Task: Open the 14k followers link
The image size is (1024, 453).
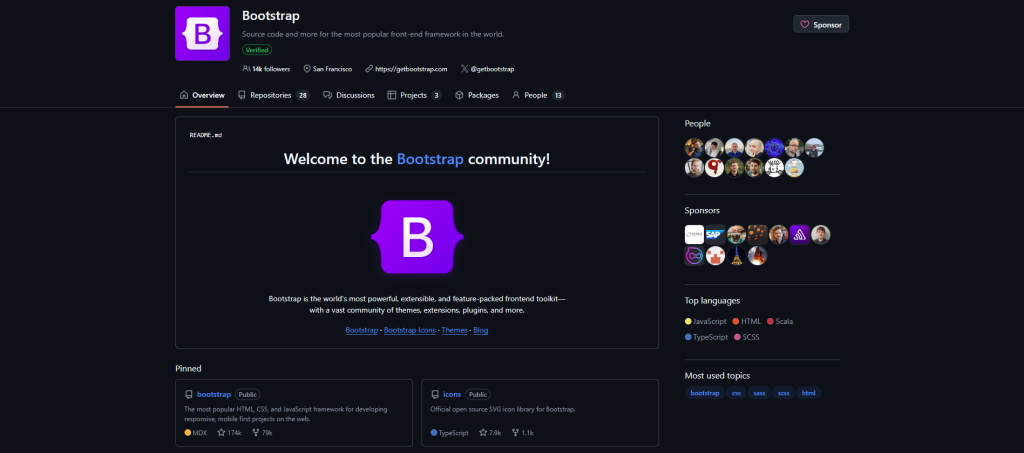Action: (266, 69)
